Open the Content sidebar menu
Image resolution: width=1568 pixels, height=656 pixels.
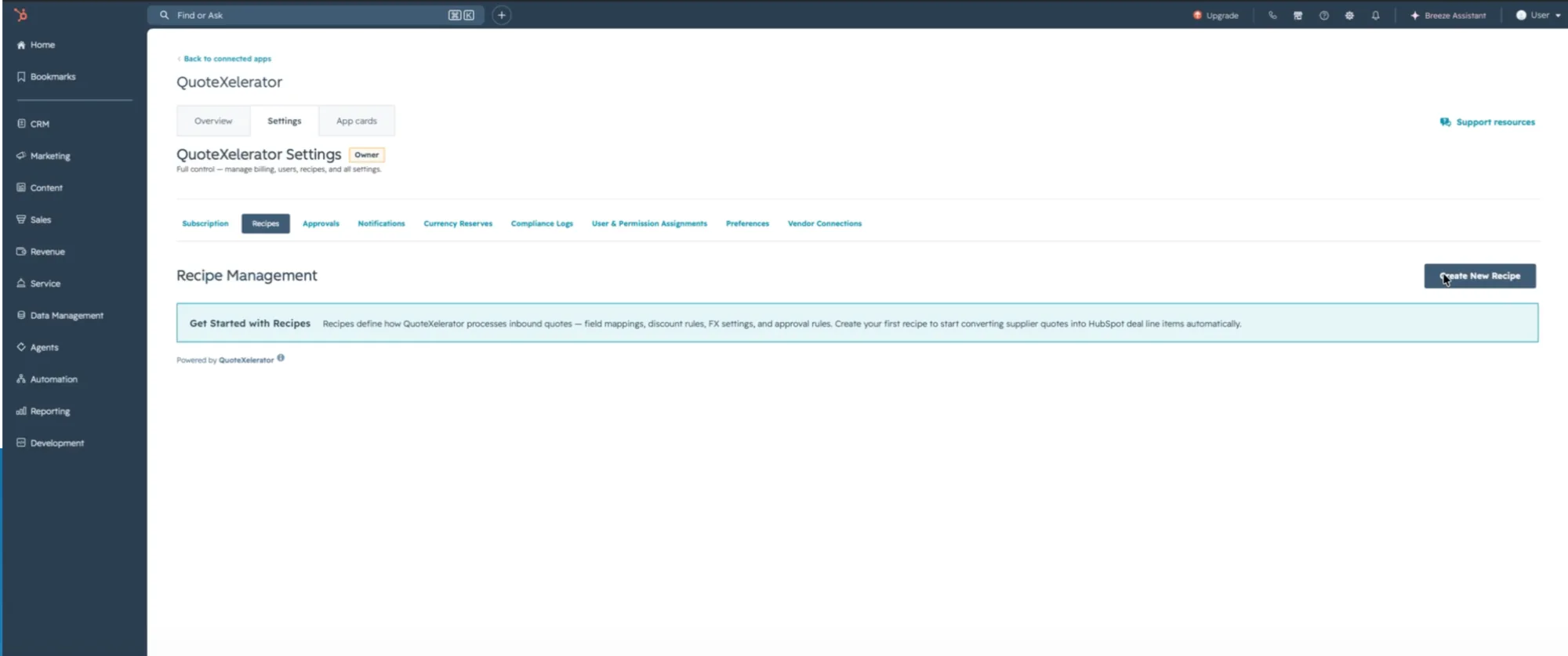click(x=39, y=188)
